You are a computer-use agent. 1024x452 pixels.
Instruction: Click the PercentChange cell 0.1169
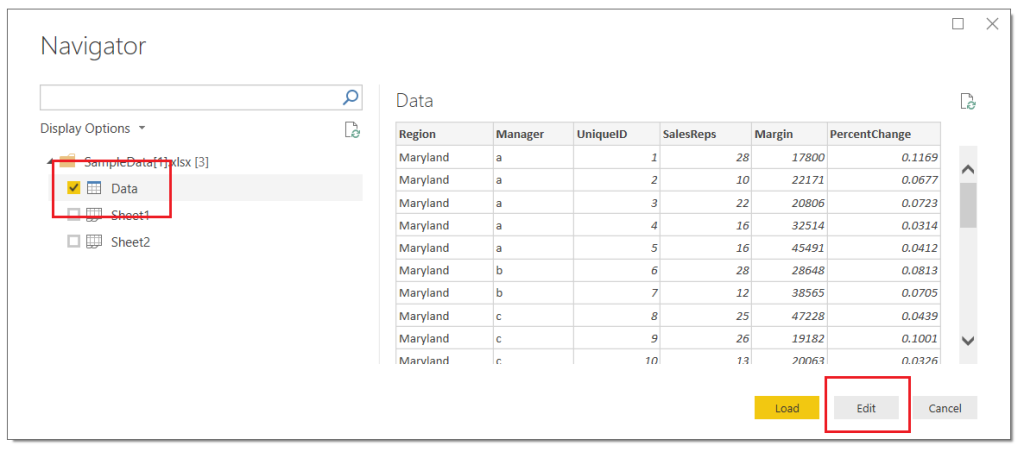tap(884, 157)
